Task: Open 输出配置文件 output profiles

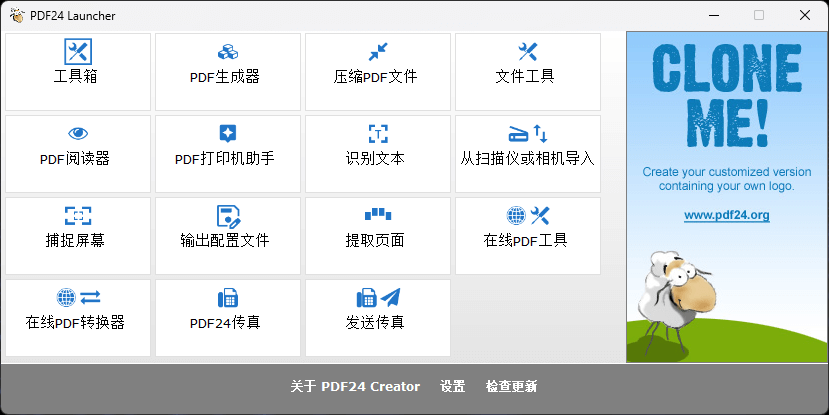Action: click(x=228, y=235)
